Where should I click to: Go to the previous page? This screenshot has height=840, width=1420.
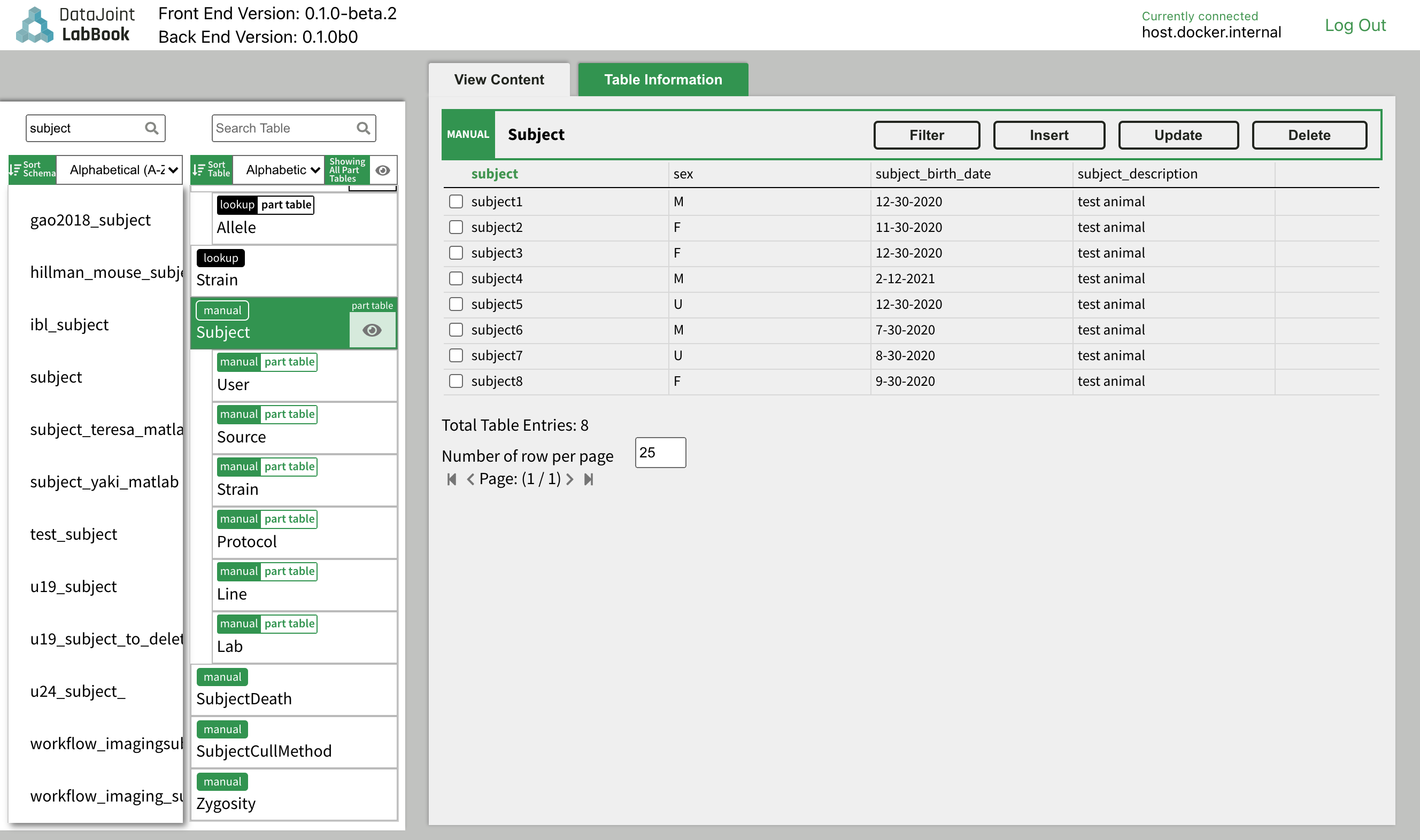coord(470,479)
